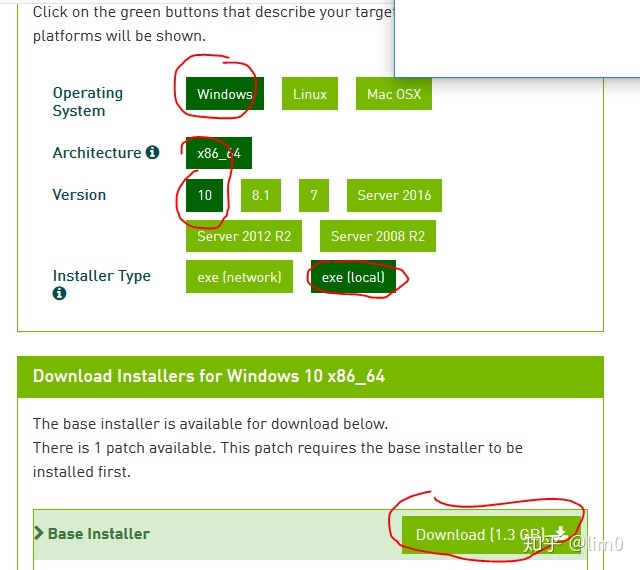Screen dimensions: 640x570
Task: Select the Mac OSX operating system button
Action: 393,94
